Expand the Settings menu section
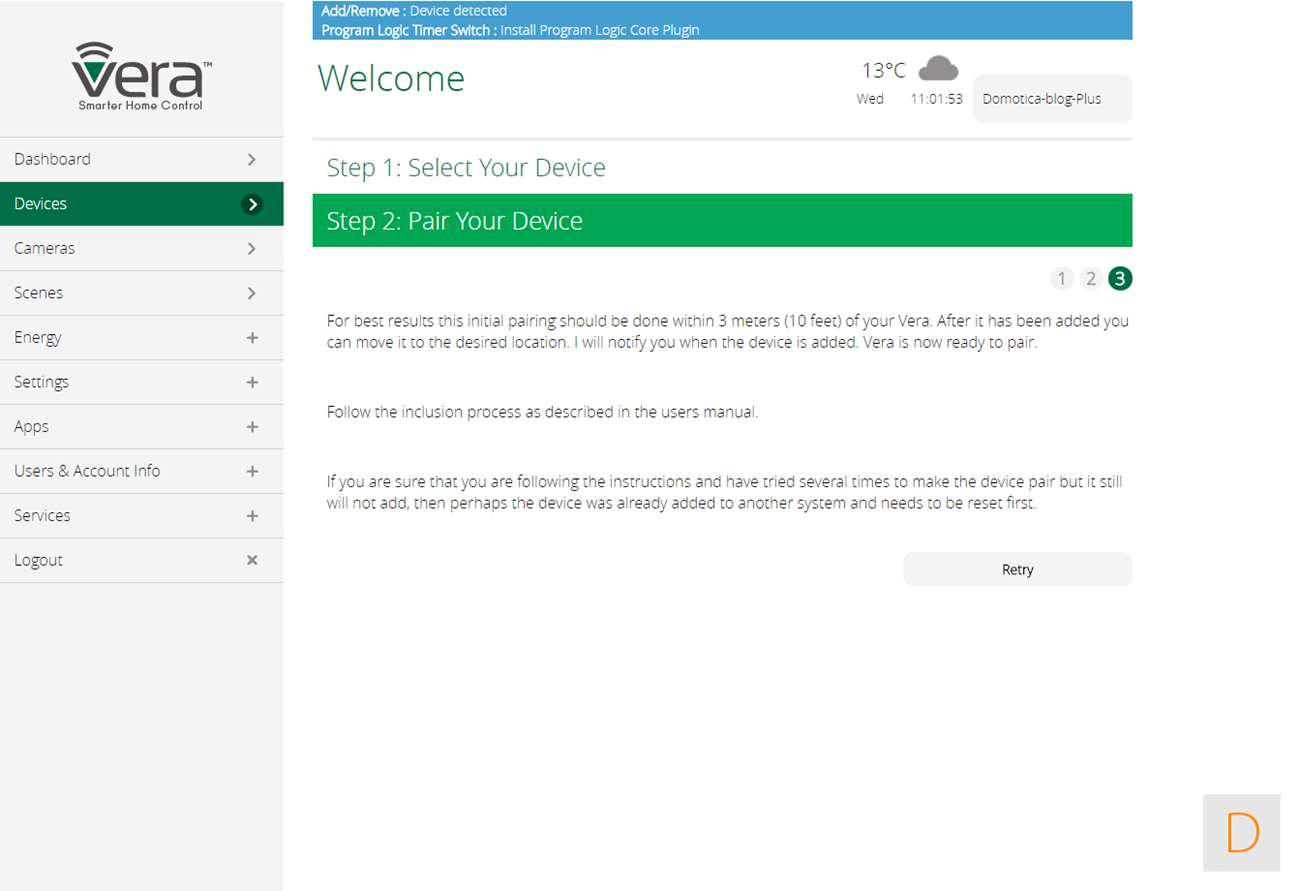Screen dimensions: 1300x891 (x=141, y=382)
